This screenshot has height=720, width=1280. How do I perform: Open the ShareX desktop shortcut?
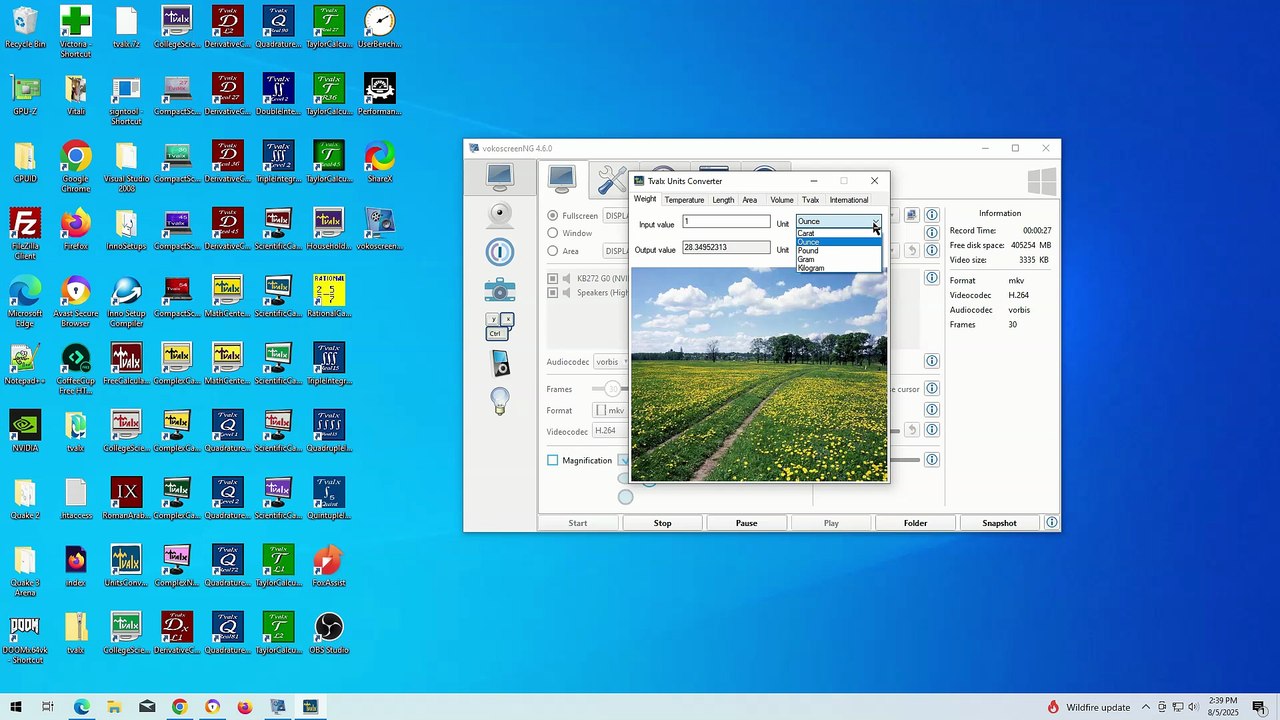[x=380, y=163]
